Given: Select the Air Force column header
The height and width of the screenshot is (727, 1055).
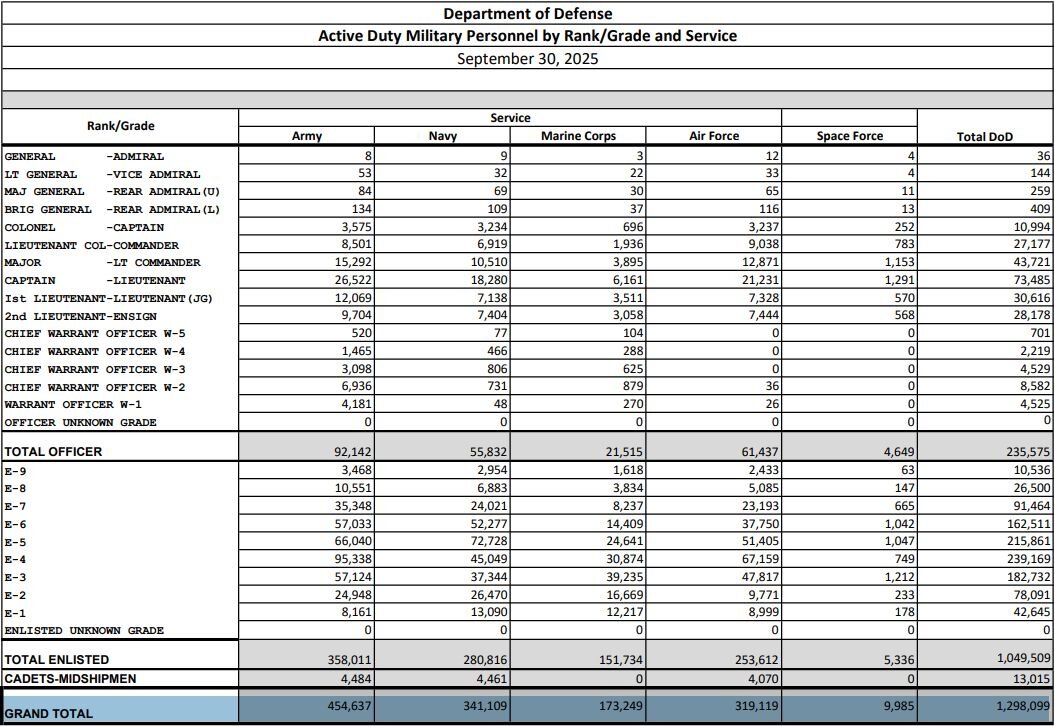Looking at the screenshot, I should tap(714, 136).
